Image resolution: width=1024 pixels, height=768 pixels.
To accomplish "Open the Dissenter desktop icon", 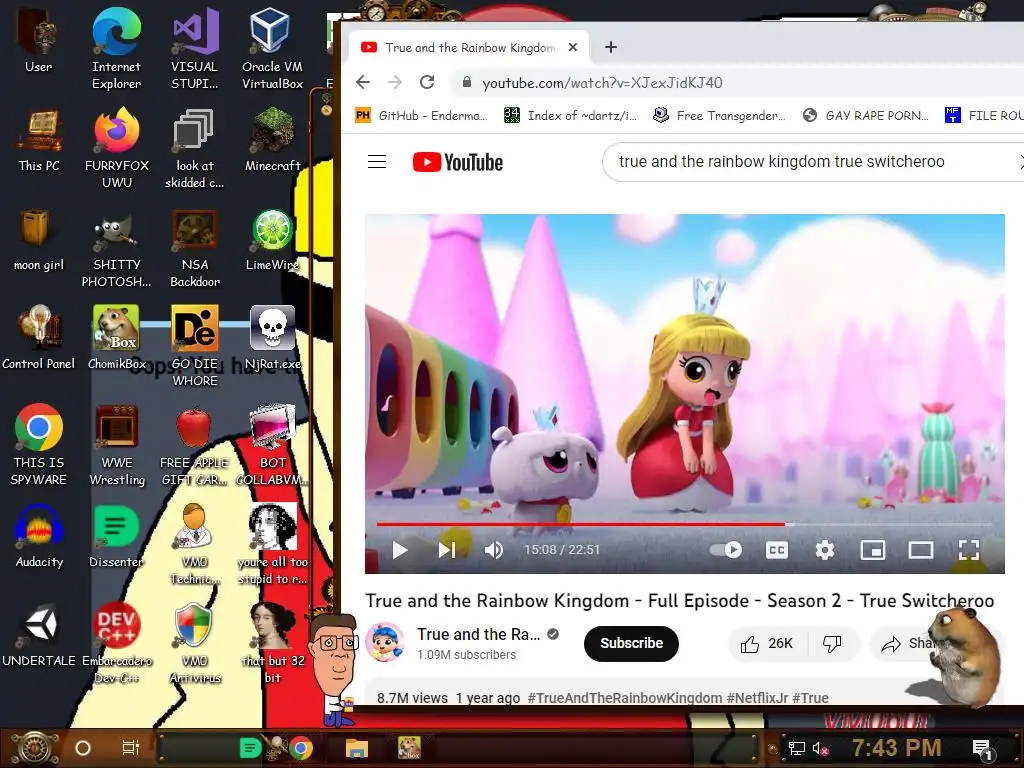I will pos(117,537).
